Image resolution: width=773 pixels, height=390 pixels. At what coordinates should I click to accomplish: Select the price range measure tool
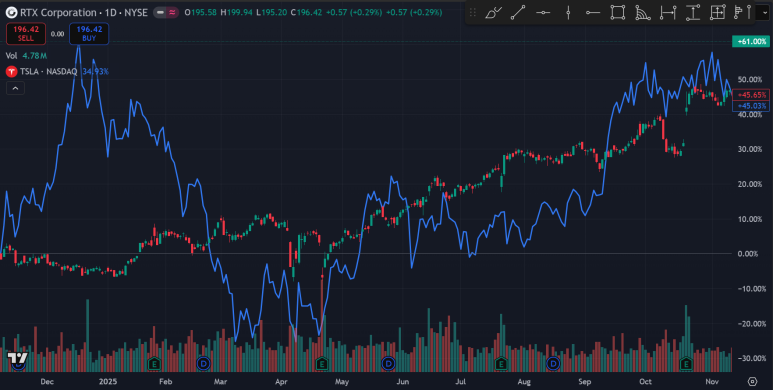[693, 12]
